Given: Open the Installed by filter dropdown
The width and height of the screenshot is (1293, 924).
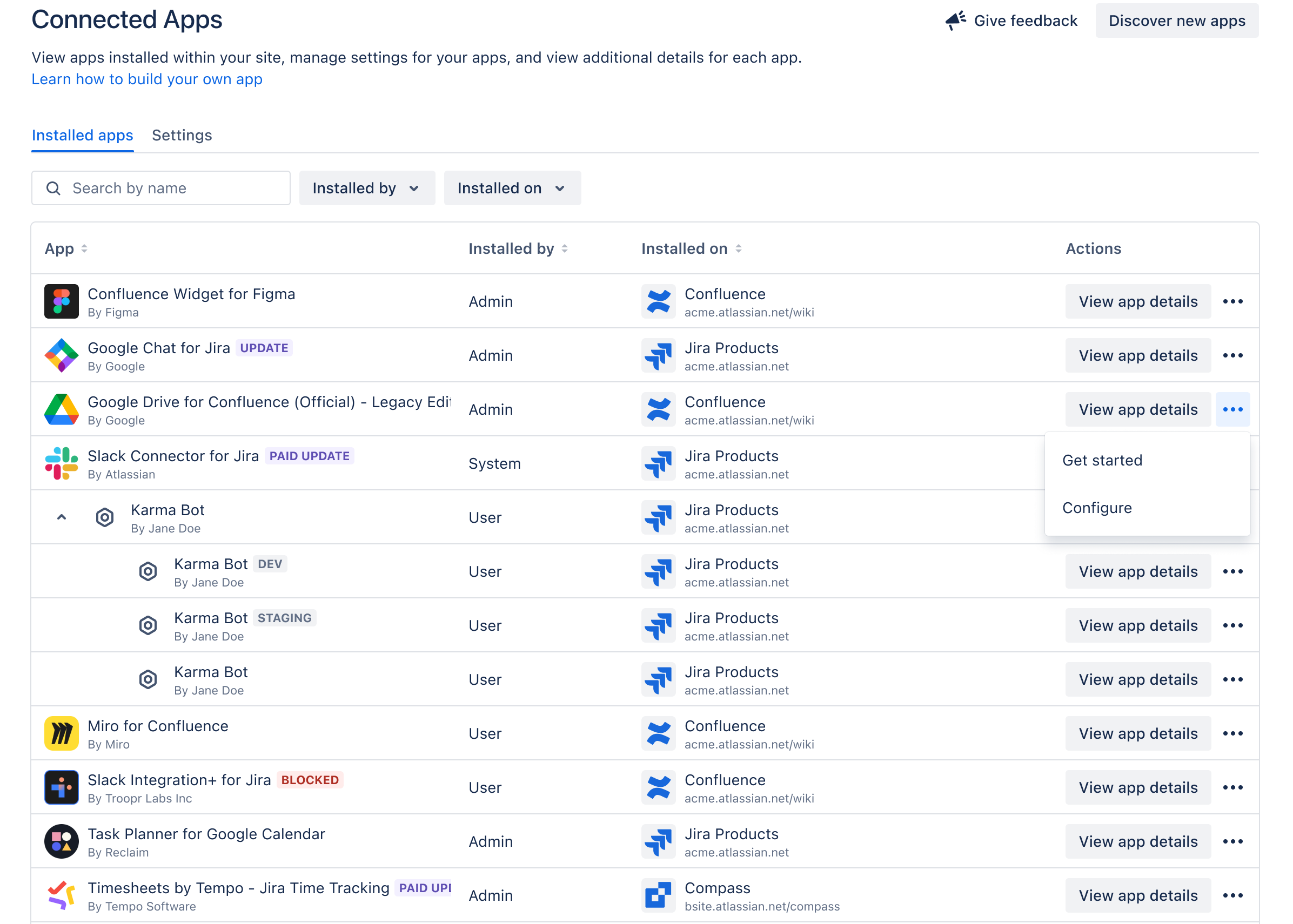Looking at the screenshot, I should [367, 188].
